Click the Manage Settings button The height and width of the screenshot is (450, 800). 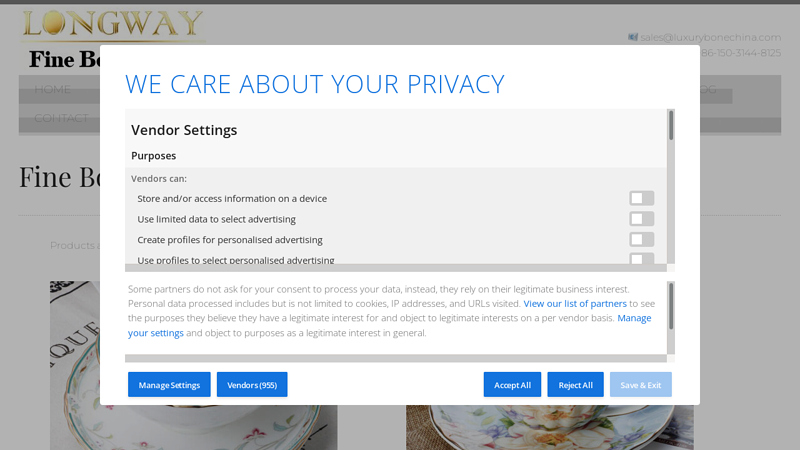click(x=169, y=385)
